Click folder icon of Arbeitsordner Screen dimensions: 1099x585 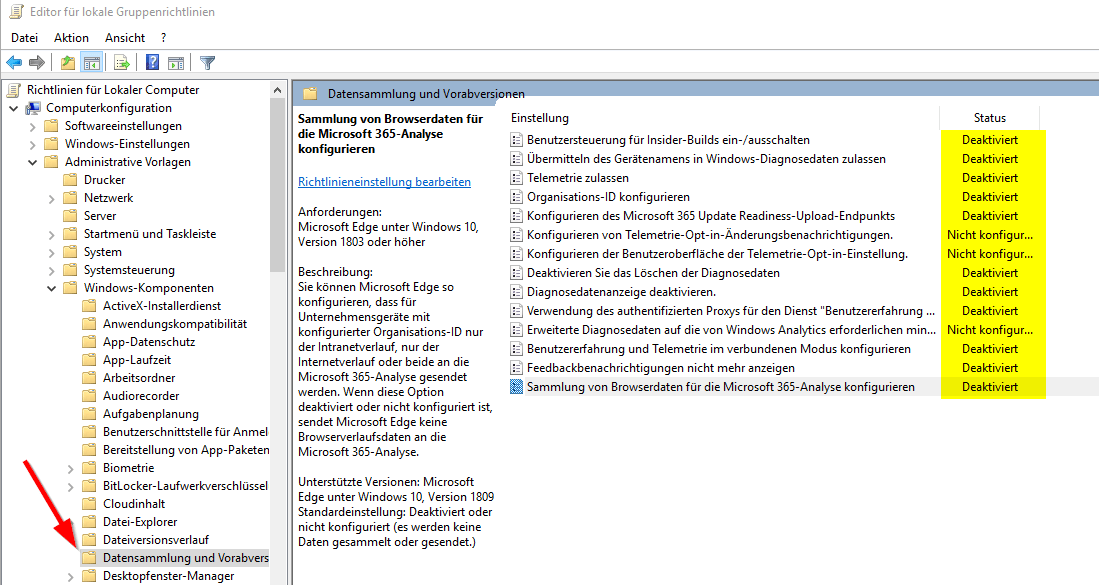tap(89, 378)
